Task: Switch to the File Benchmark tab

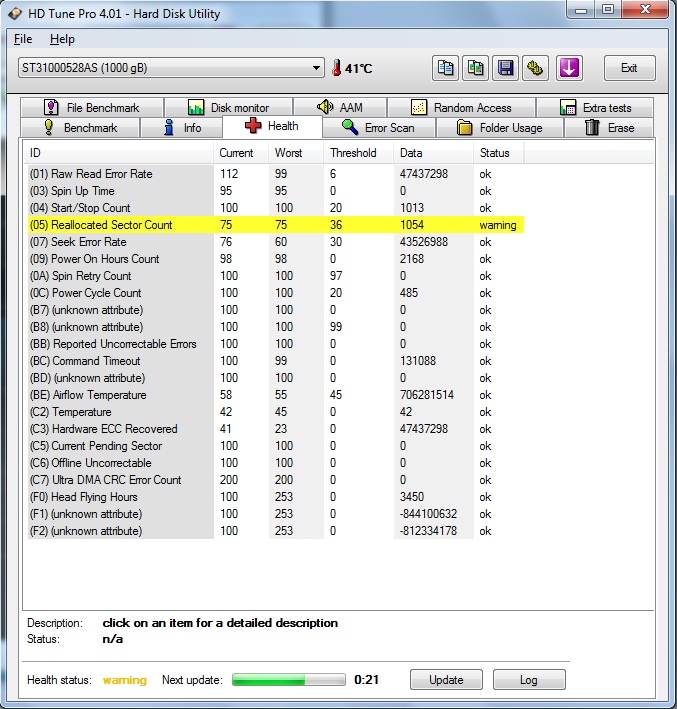Action: 92,108
